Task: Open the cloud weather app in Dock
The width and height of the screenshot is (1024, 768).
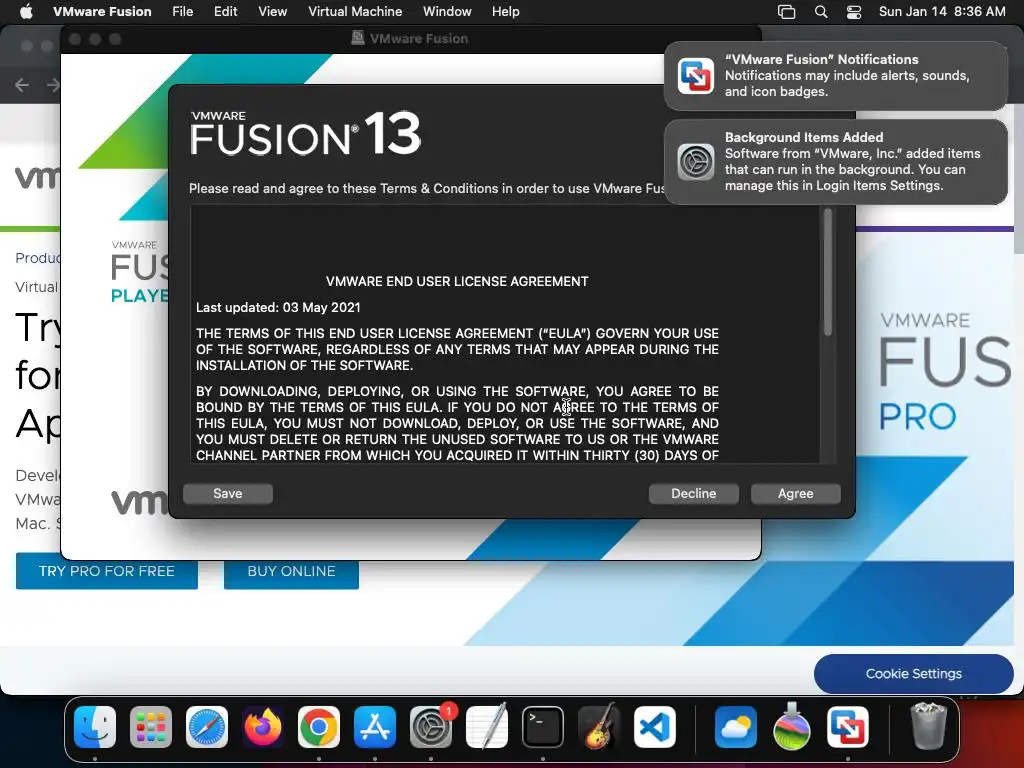Action: point(735,727)
